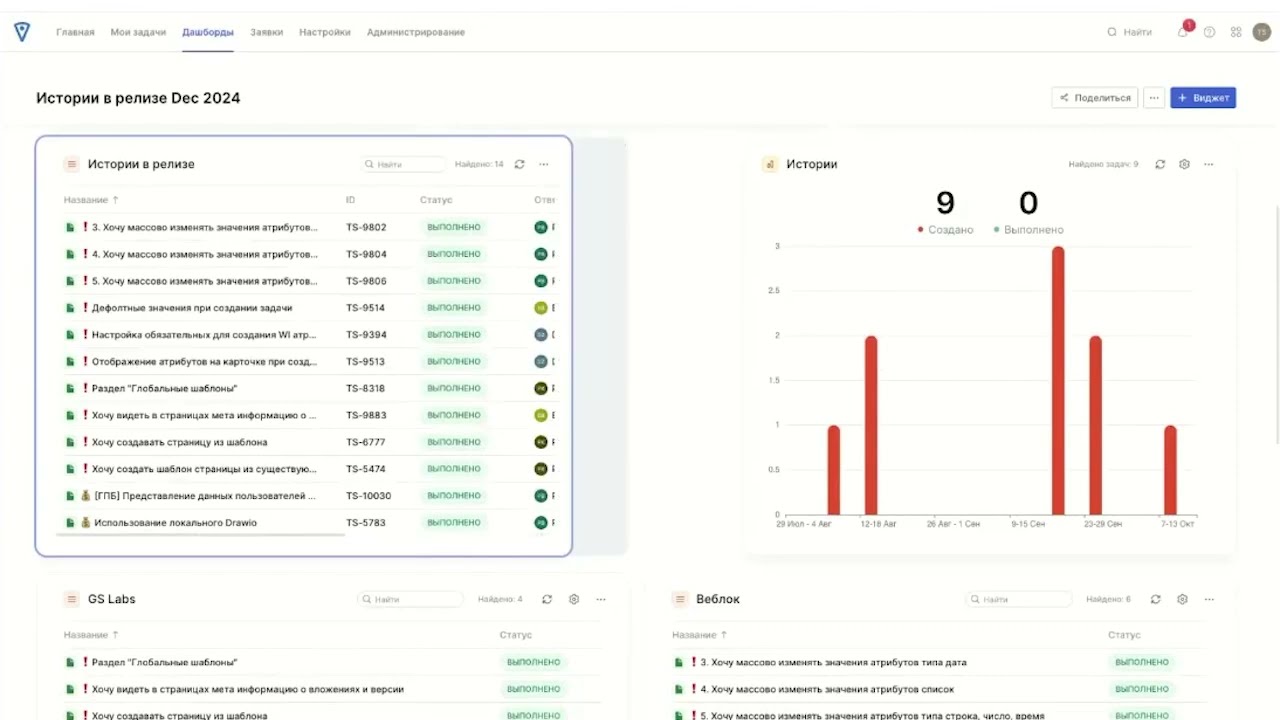The height and width of the screenshot is (720, 1280).
Task: Click the TS-9394 ID cell
Action: click(366, 335)
